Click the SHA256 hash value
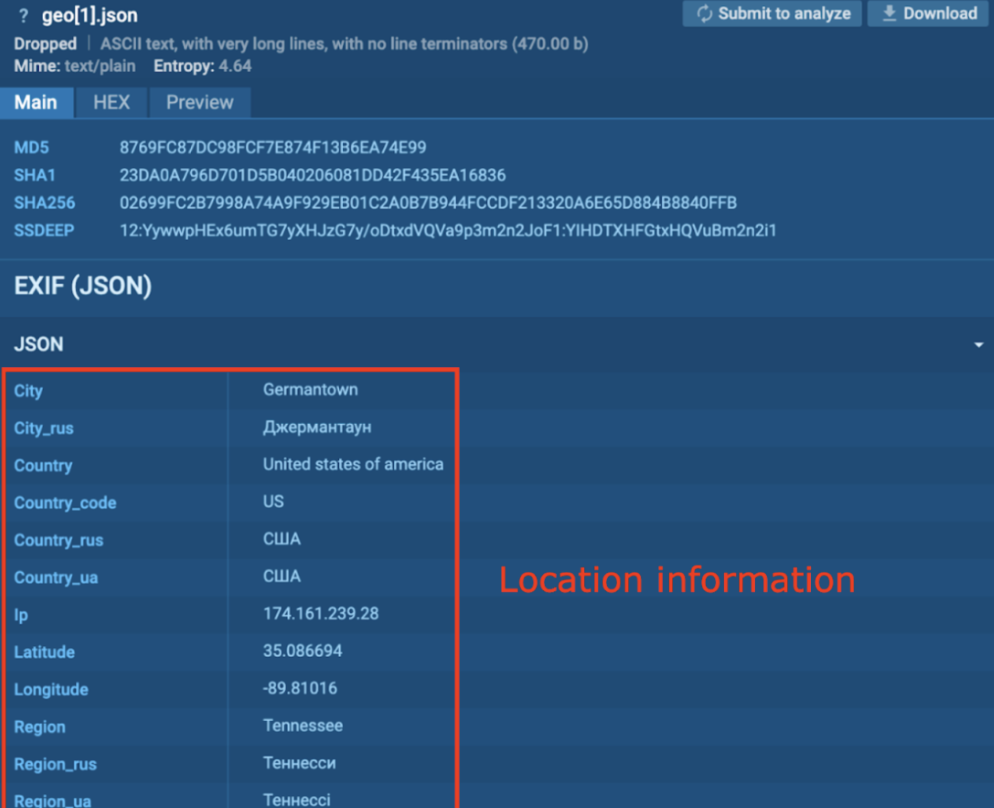This screenshot has height=808, width=994. point(428,203)
